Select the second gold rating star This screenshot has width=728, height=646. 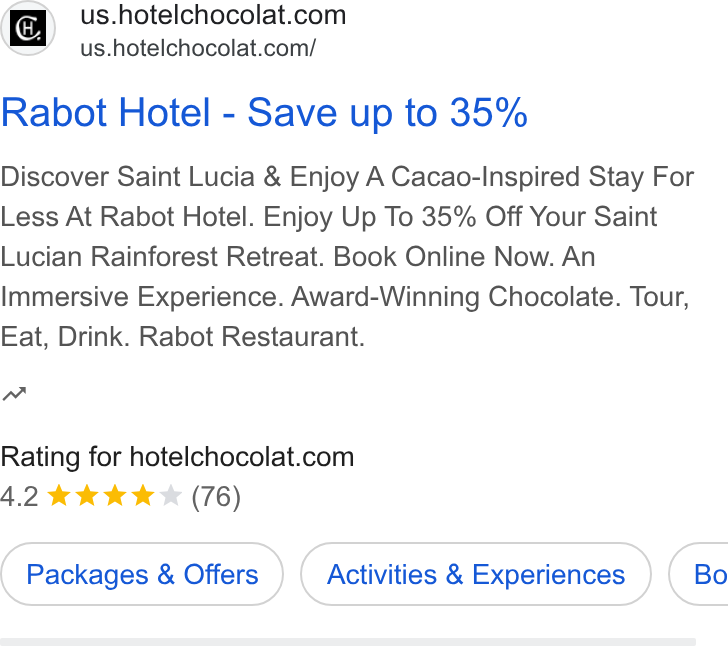tap(87, 495)
